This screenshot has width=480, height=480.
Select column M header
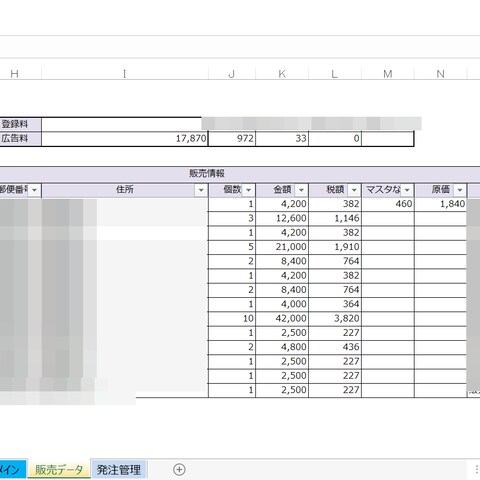pyautogui.click(x=388, y=74)
